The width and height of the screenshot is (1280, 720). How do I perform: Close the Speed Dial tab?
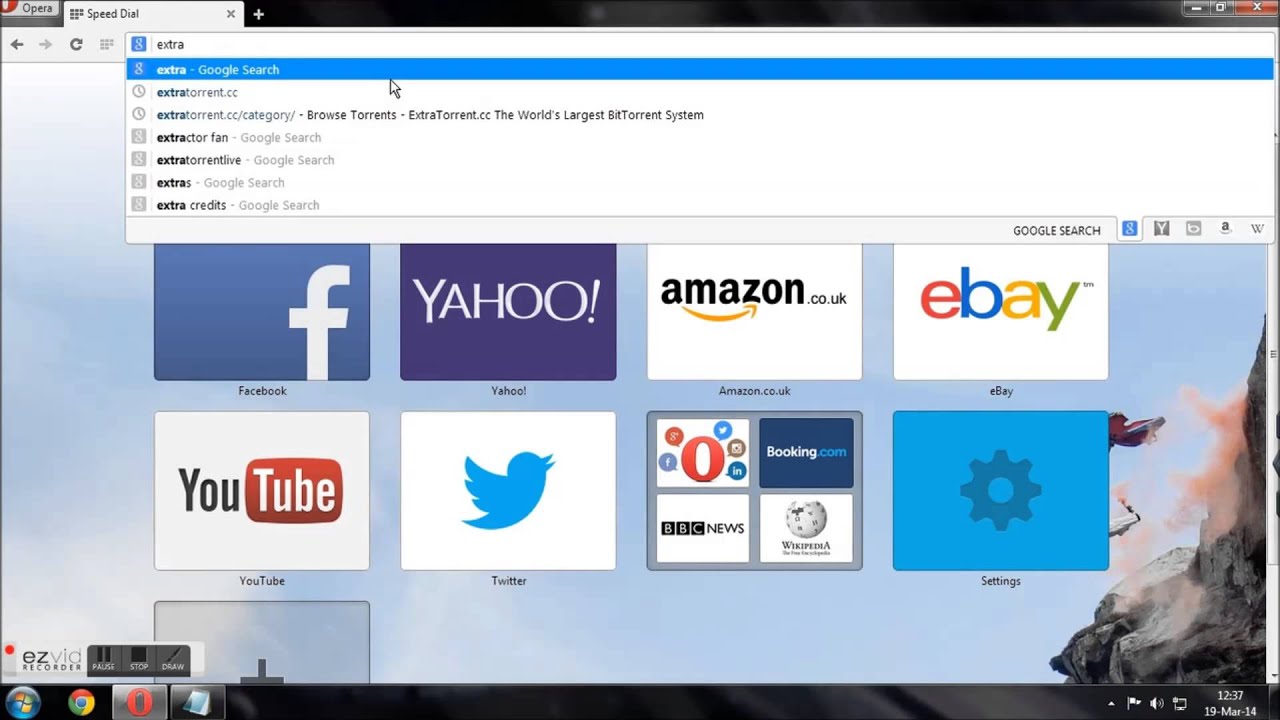(x=231, y=14)
